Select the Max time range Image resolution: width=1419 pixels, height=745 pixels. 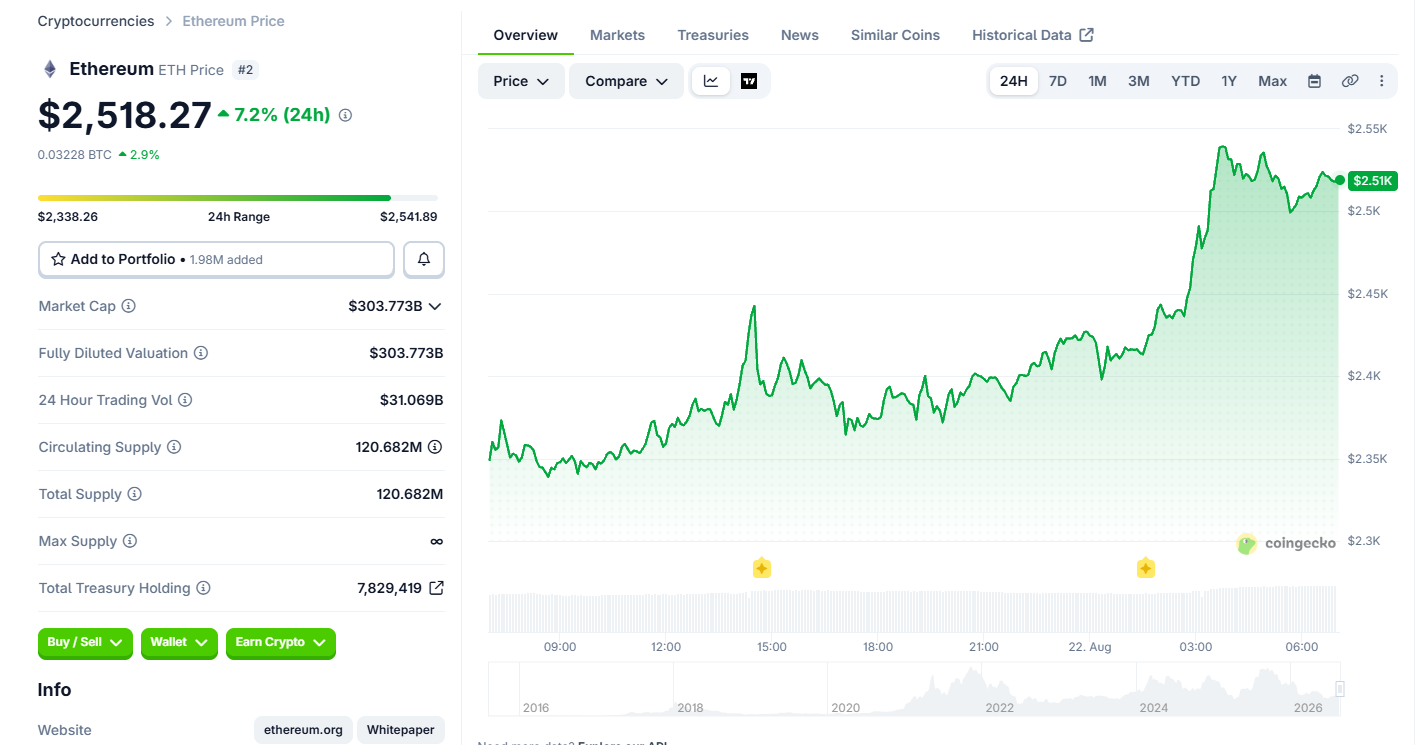point(1273,81)
